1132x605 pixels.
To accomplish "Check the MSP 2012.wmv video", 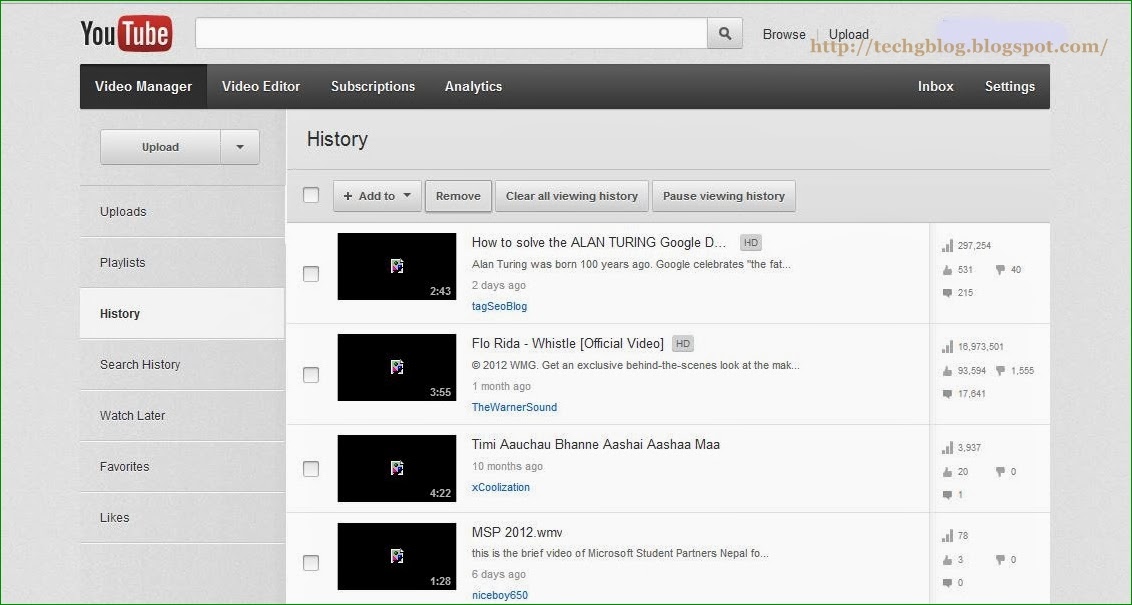I will [311, 563].
